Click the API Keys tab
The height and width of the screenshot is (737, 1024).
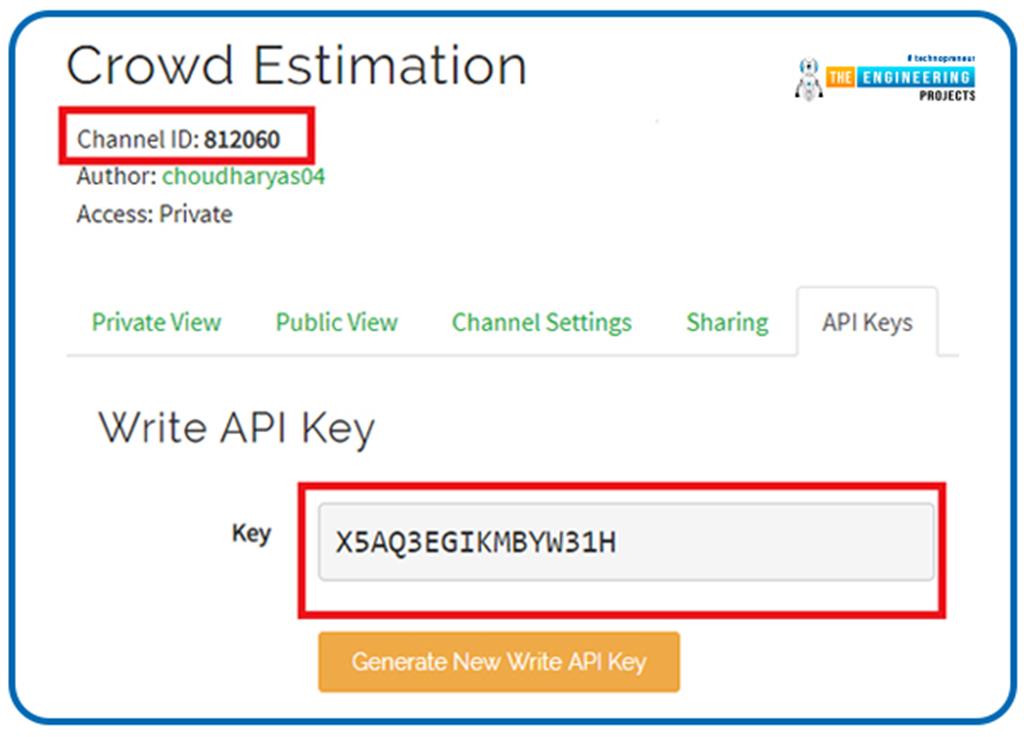click(867, 323)
